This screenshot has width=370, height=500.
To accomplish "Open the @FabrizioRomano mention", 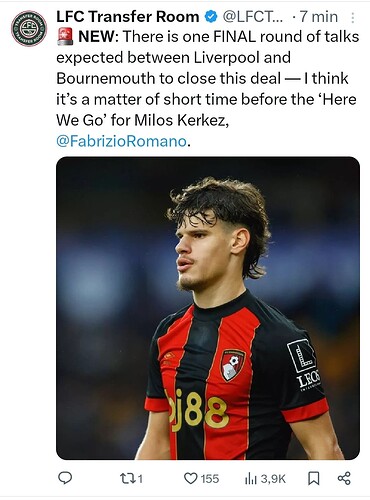I will coord(121,141).
